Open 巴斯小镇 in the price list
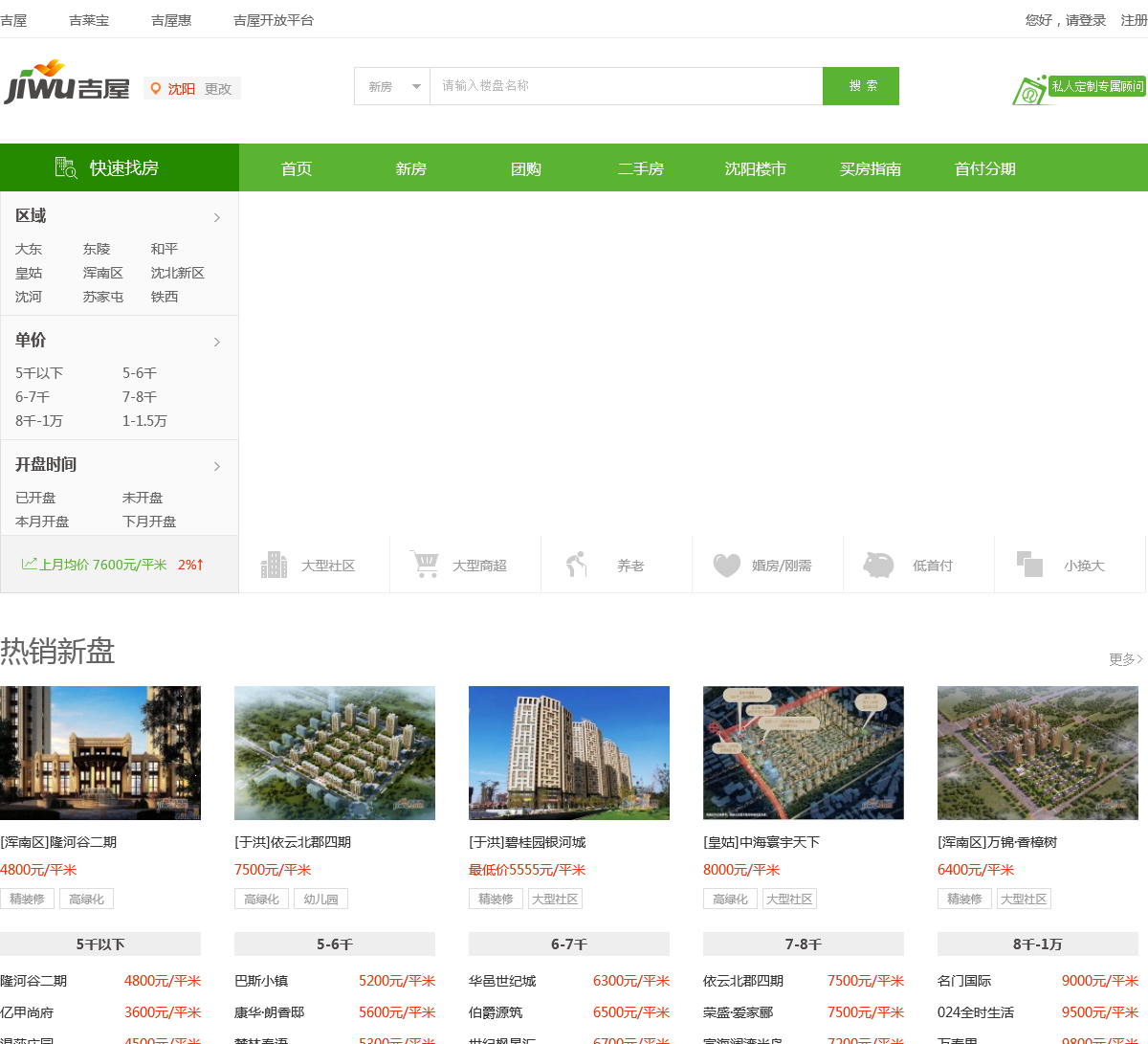This screenshot has height=1044, width=1148. (x=261, y=981)
